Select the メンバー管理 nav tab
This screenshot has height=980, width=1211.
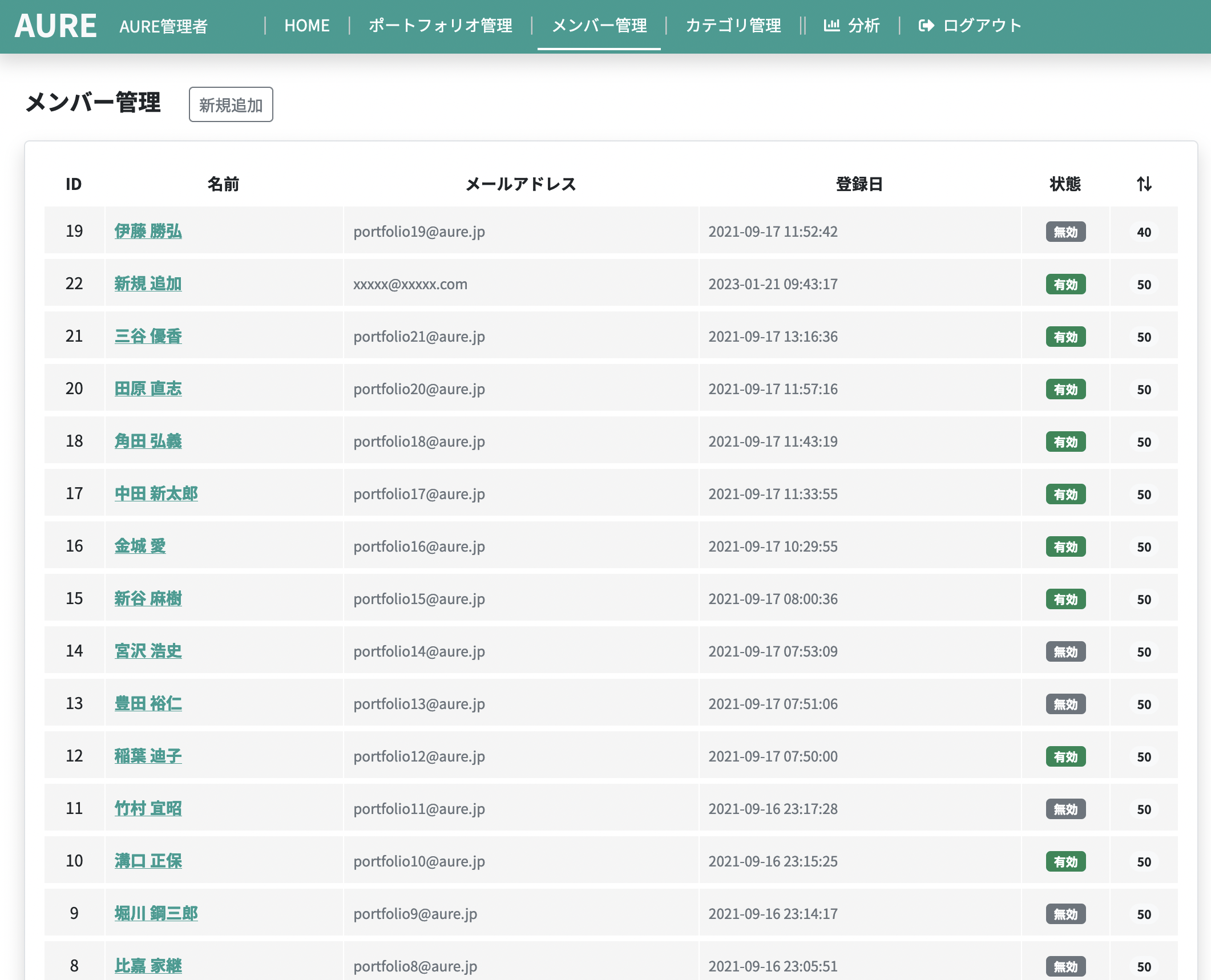599,26
